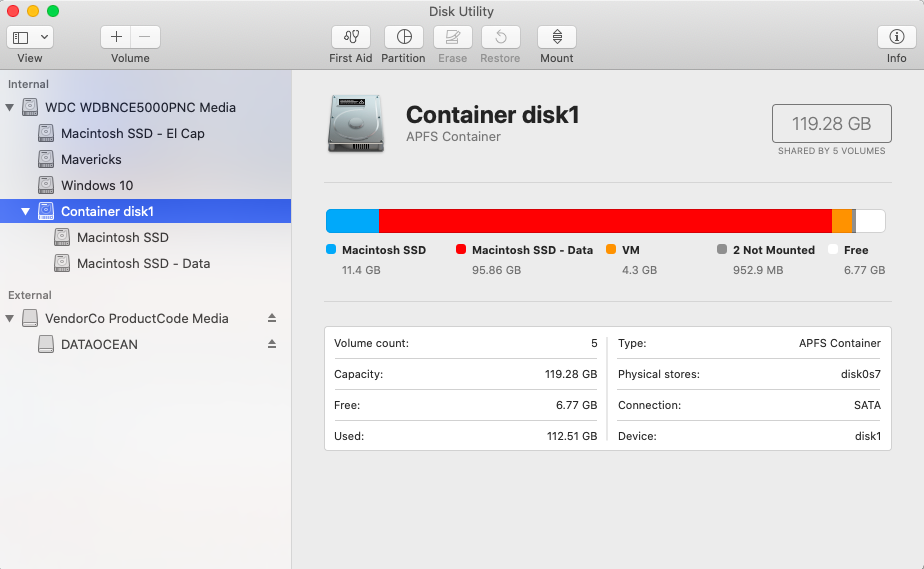924x569 pixels.
Task: Click the 11.4 GB size label
Action: pos(361,270)
